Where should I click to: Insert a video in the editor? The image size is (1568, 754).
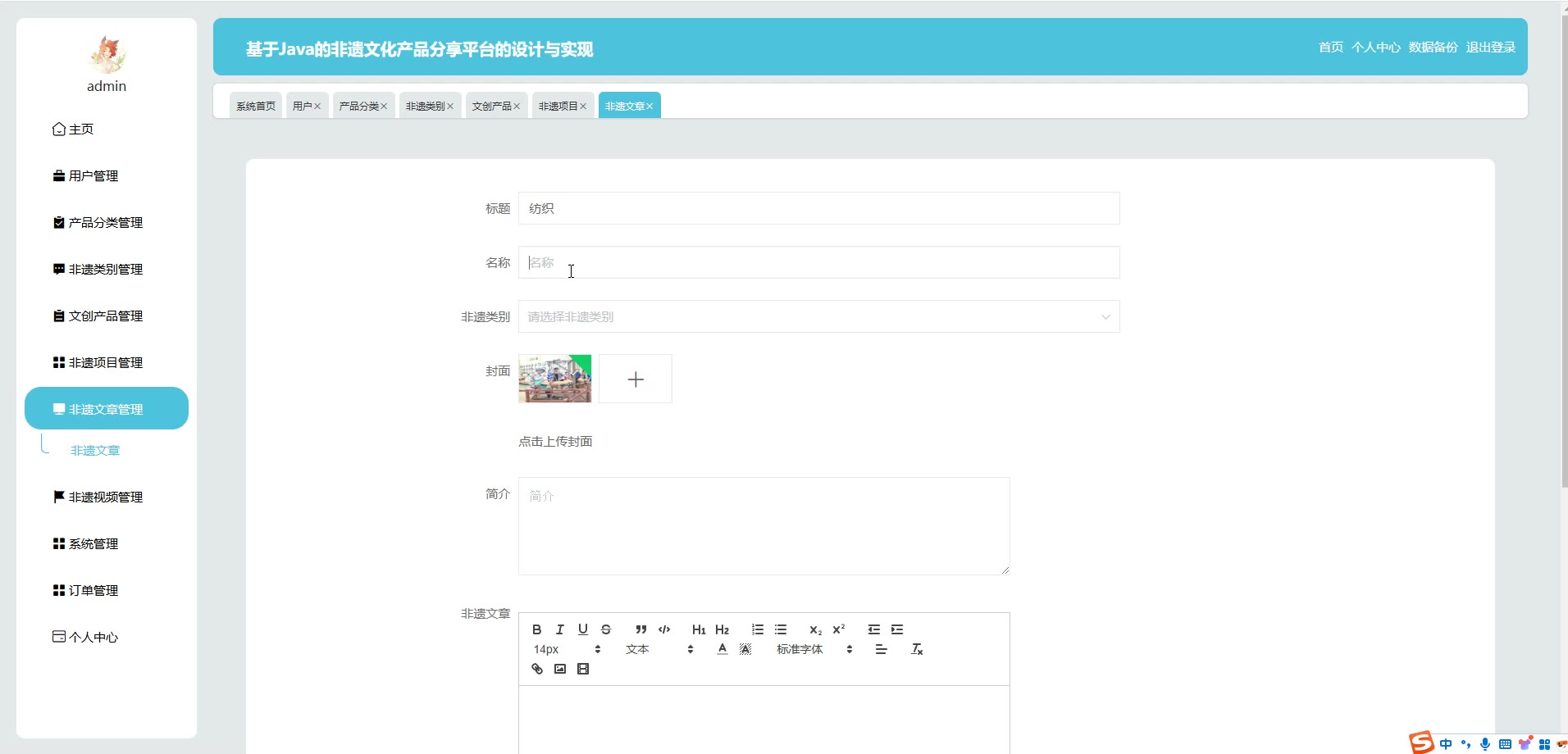583,669
